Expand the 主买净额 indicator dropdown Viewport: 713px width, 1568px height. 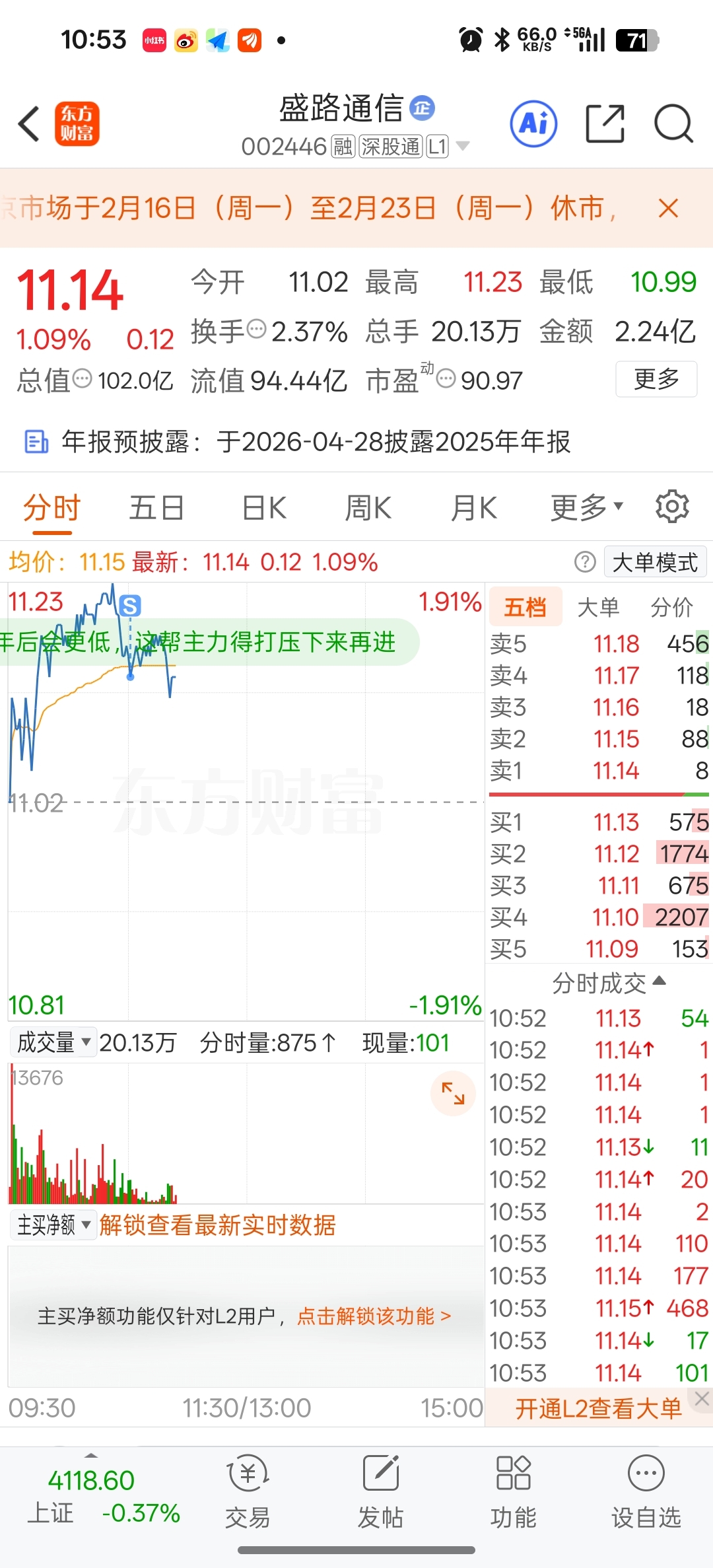53,1225
